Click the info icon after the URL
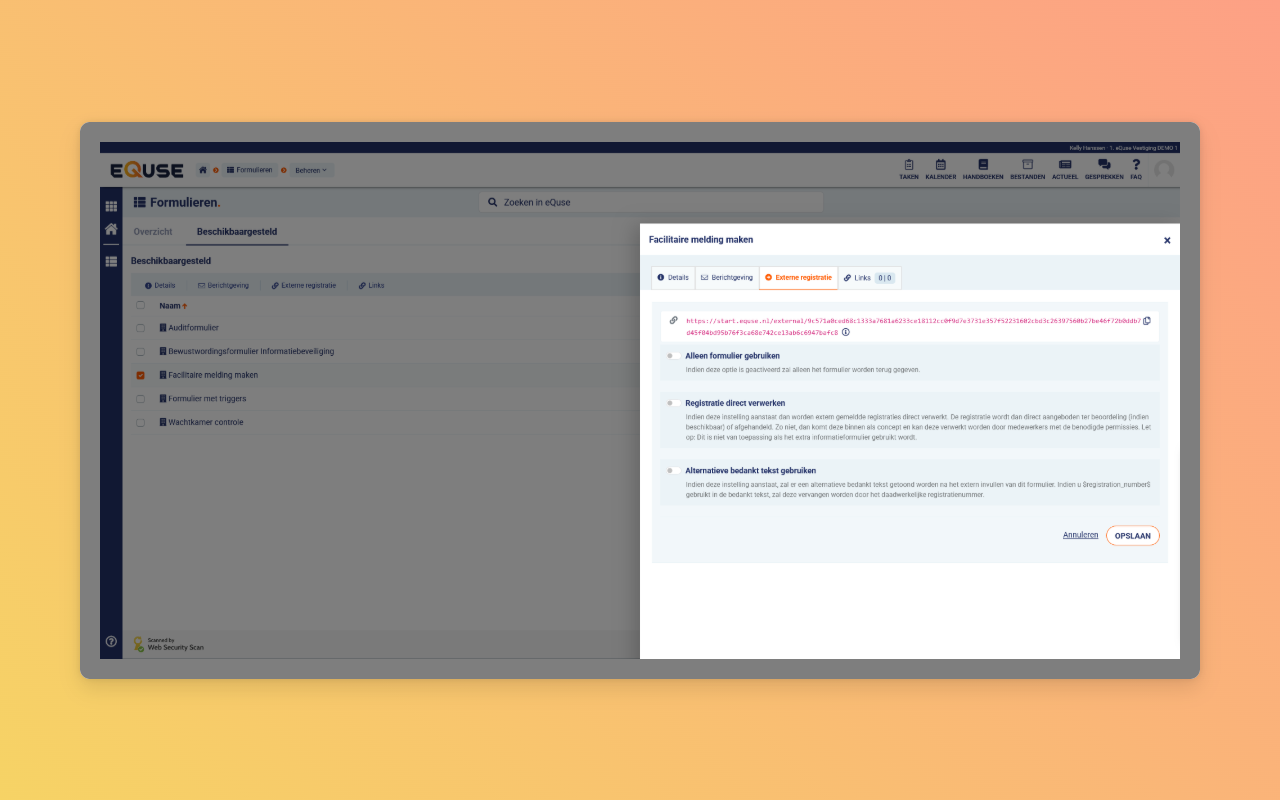Viewport: 1280px width, 800px height. pyautogui.click(x=846, y=332)
